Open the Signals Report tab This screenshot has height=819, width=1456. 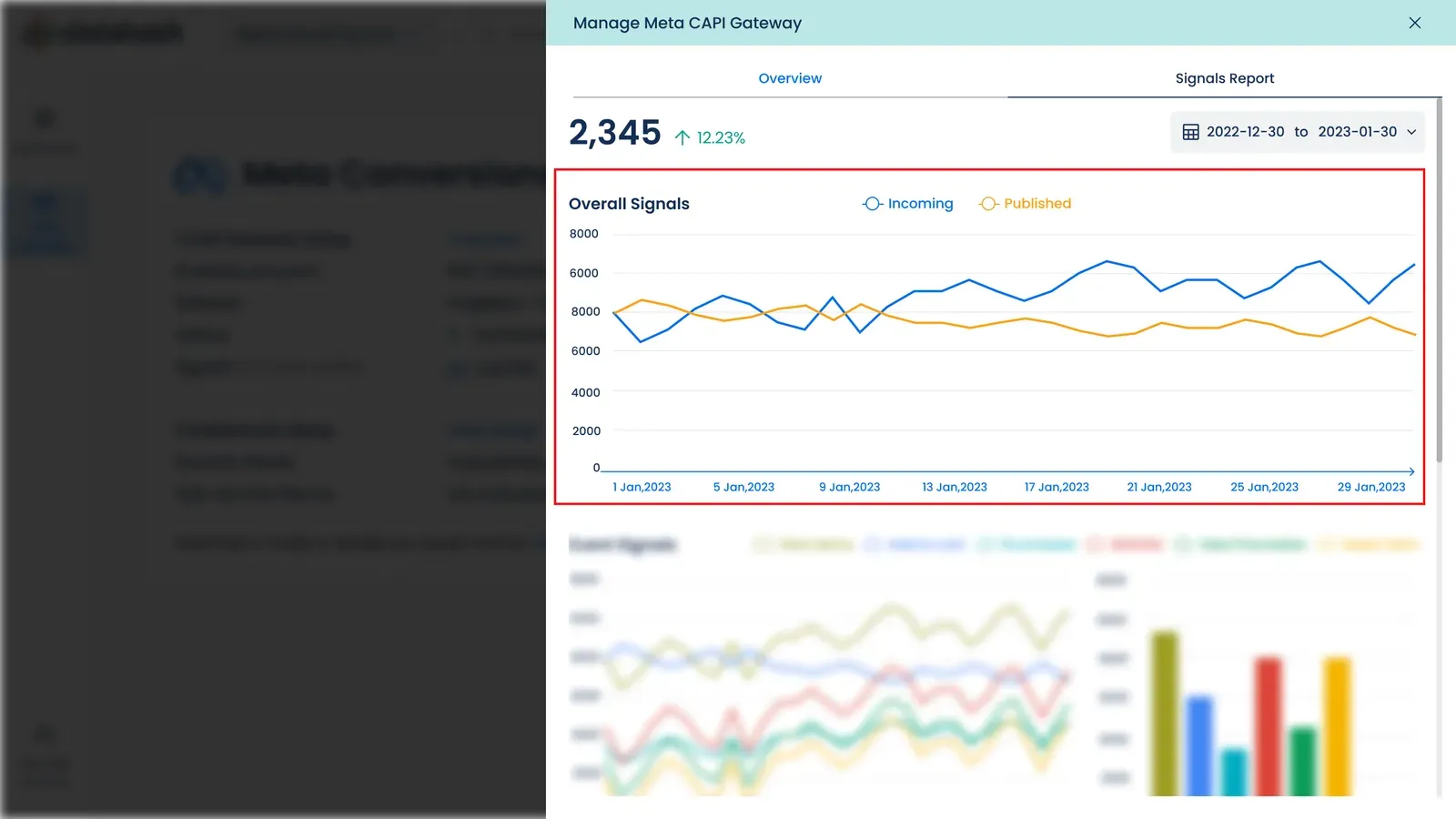pyautogui.click(x=1224, y=78)
